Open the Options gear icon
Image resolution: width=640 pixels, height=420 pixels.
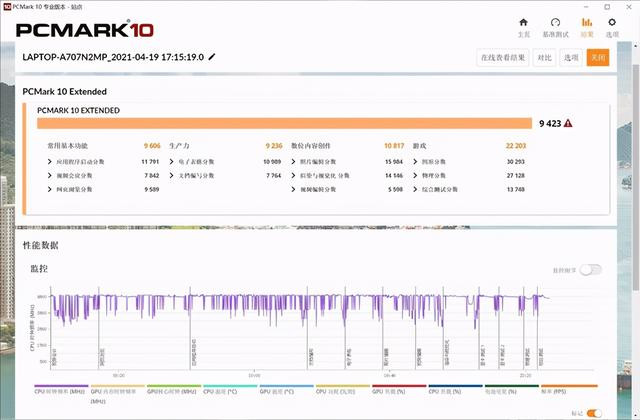click(x=612, y=22)
